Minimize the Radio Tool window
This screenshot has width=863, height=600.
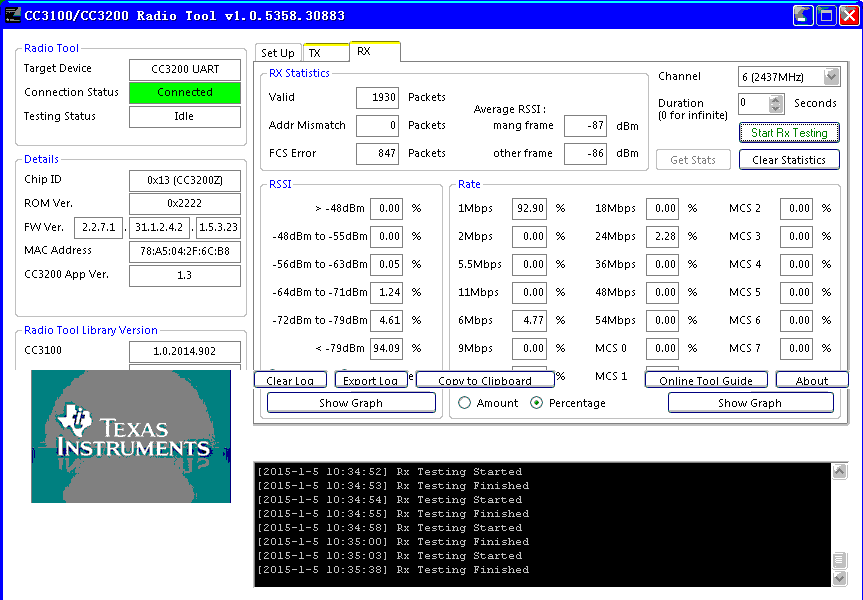pyautogui.click(x=803, y=15)
